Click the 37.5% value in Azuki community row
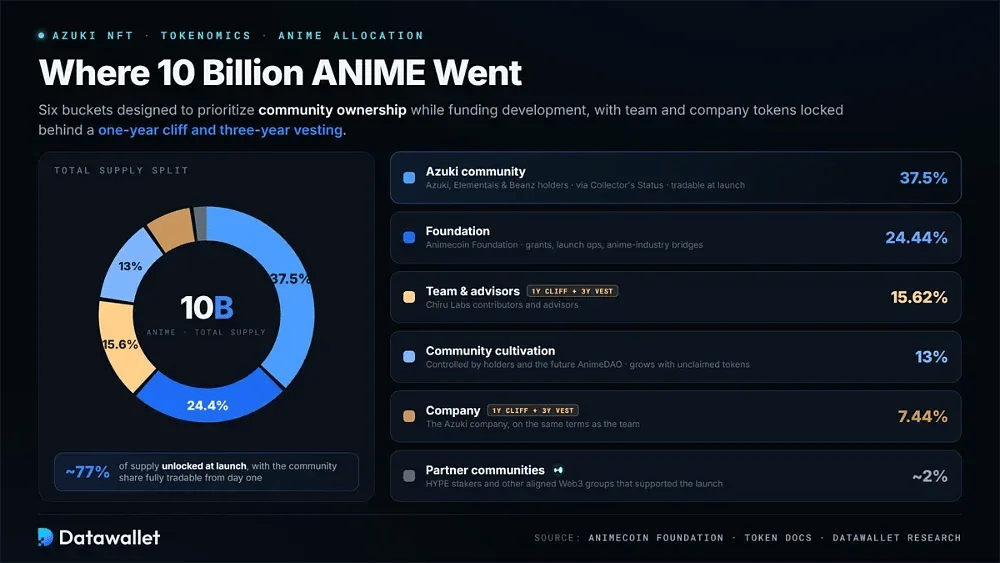Image resolution: width=1000 pixels, height=563 pixels. [x=923, y=178]
